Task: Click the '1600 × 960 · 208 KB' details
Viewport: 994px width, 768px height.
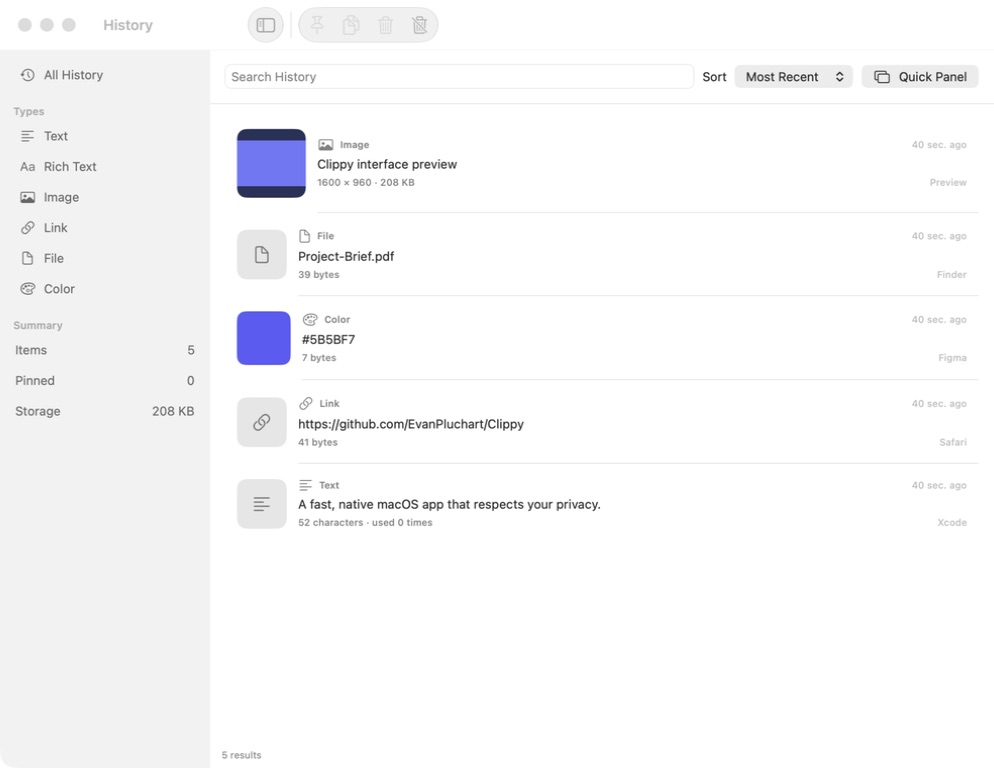Action: click(x=366, y=183)
